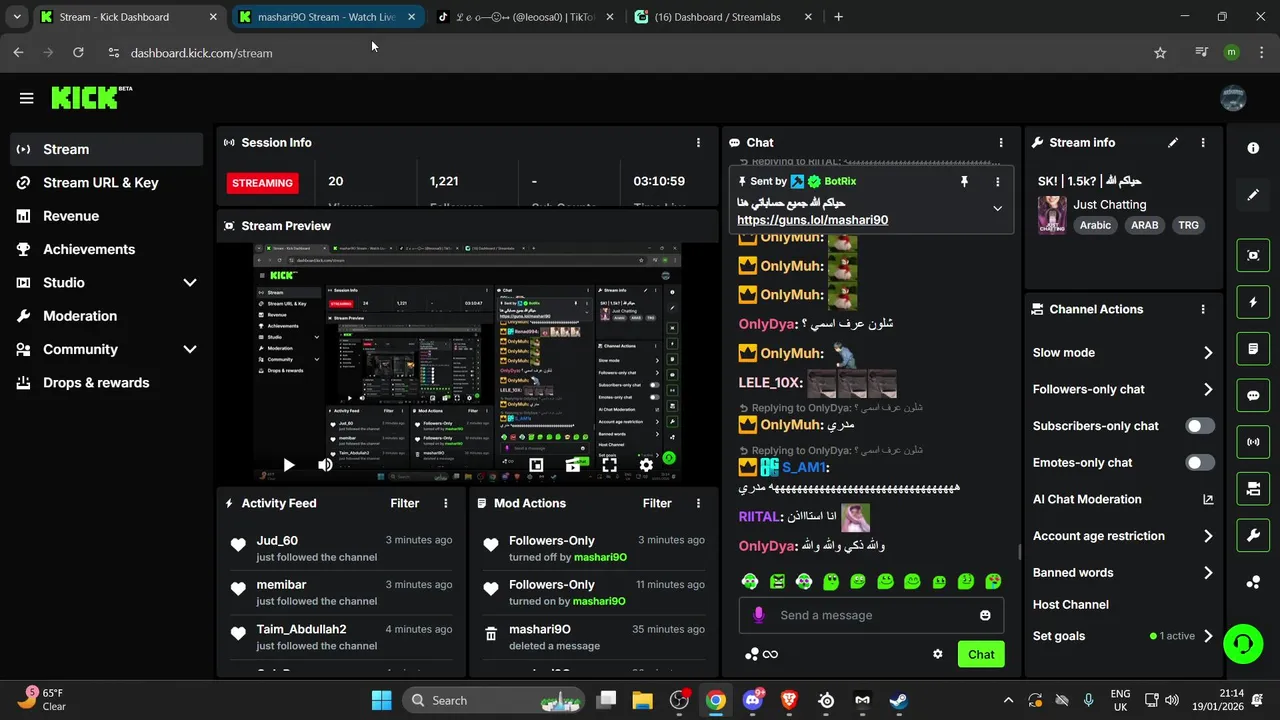The image size is (1280, 720).
Task: Open Followers-only chat settings arrow
Action: pyautogui.click(x=1208, y=389)
